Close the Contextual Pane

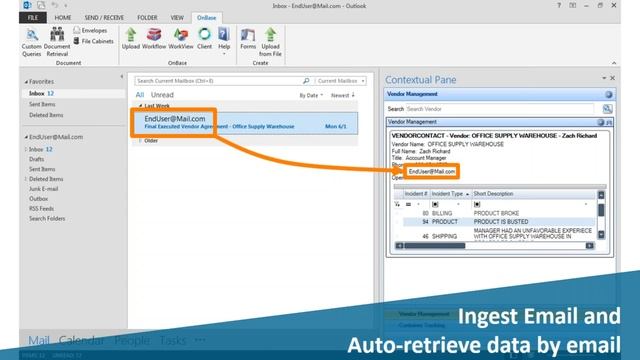[x=612, y=78]
